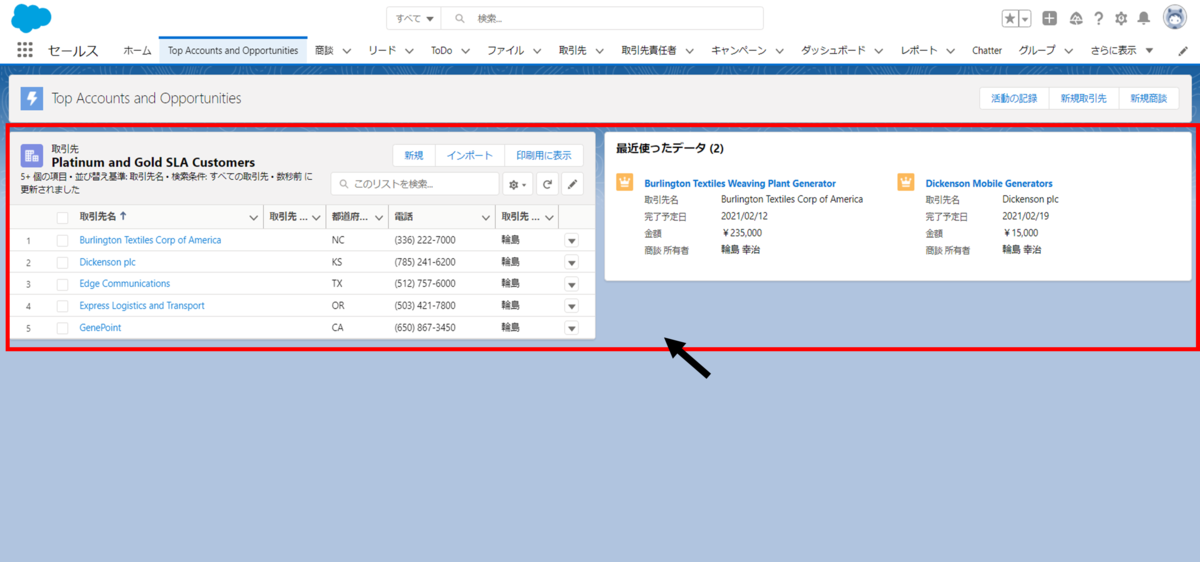Refresh the account list

[547, 184]
